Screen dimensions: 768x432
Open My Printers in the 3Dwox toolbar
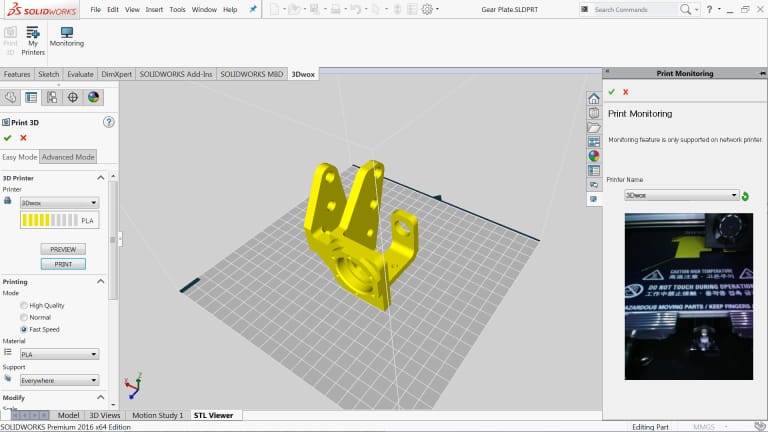[33, 37]
